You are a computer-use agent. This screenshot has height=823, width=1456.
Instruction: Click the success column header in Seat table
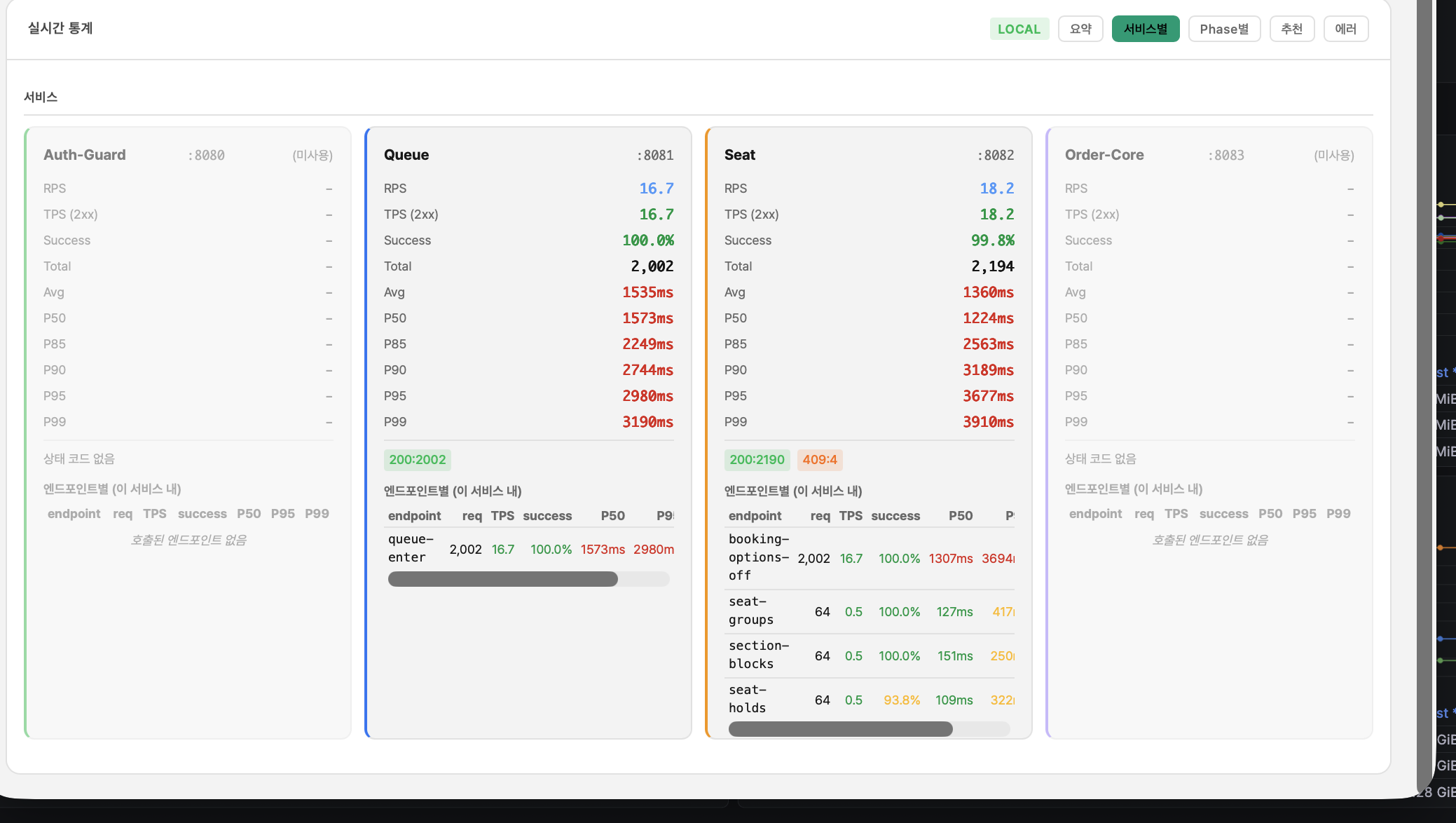pos(895,516)
